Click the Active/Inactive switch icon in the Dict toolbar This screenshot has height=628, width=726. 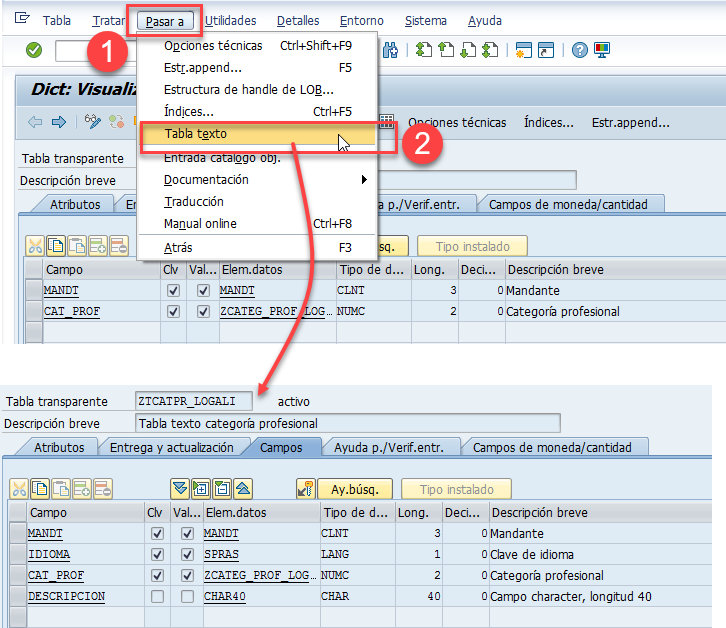tap(116, 121)
